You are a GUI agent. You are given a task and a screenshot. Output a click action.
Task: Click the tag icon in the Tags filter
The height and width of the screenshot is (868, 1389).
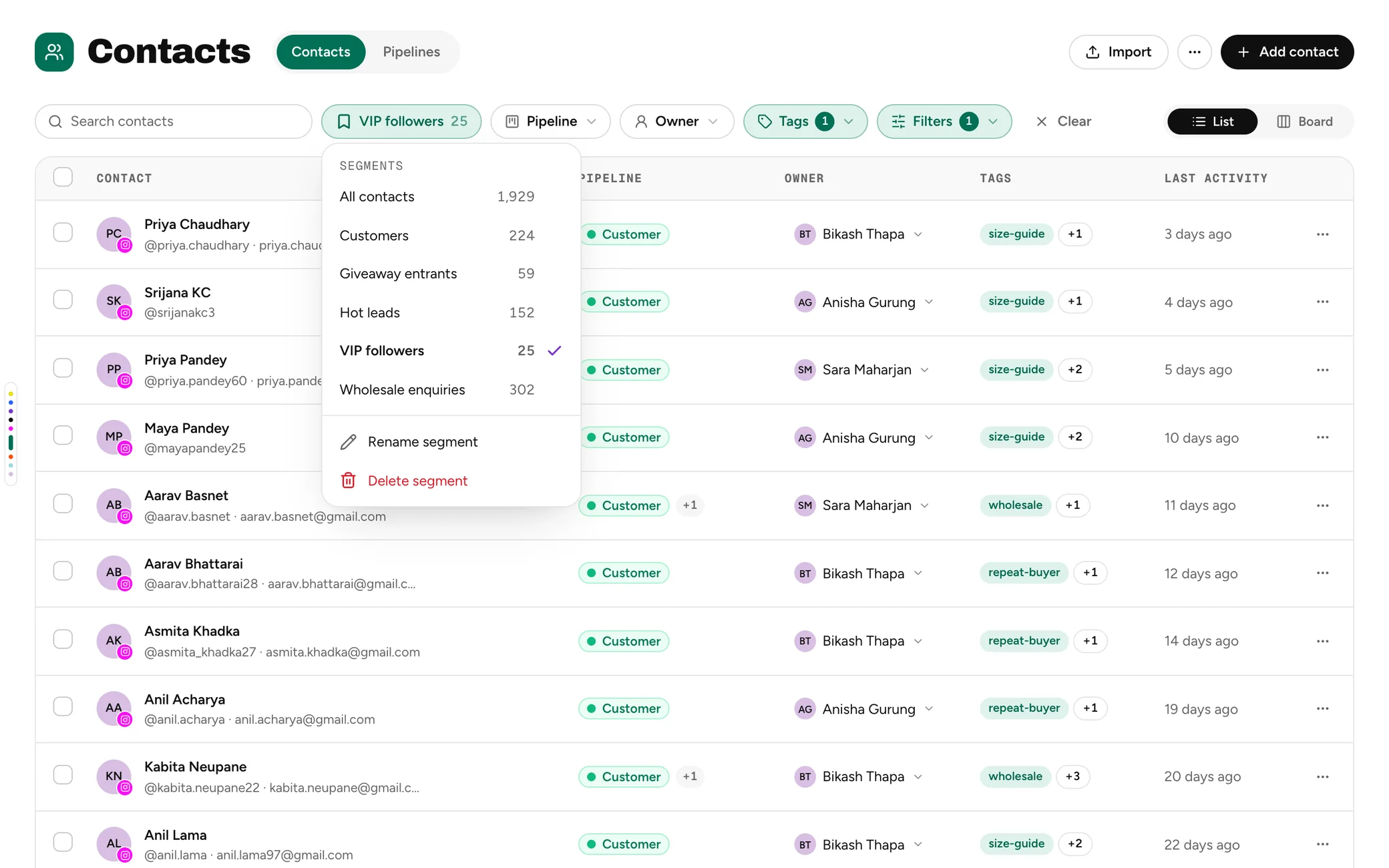(x=765, y=122)
